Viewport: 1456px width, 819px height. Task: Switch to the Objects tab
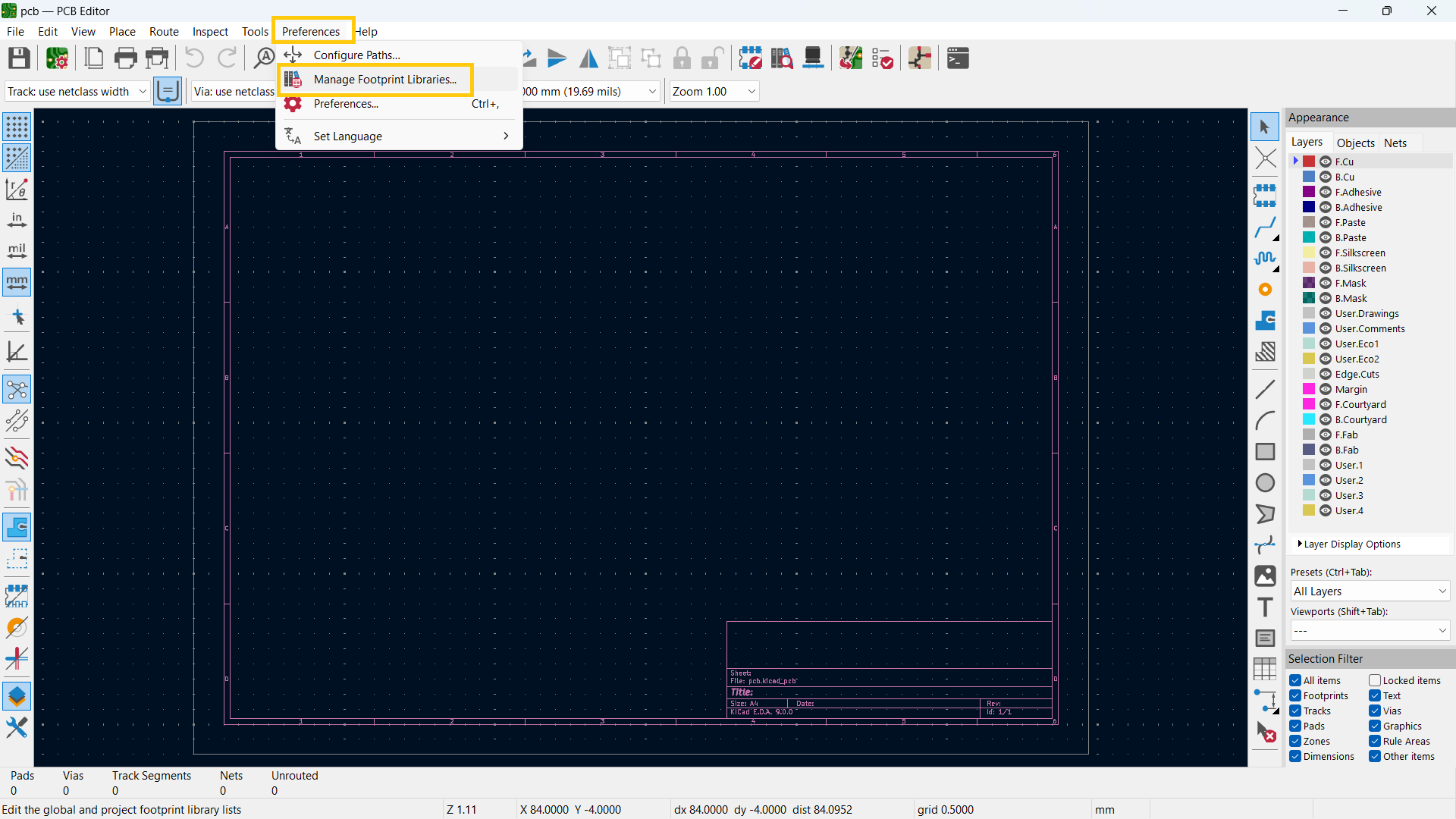coord(1355,143)
